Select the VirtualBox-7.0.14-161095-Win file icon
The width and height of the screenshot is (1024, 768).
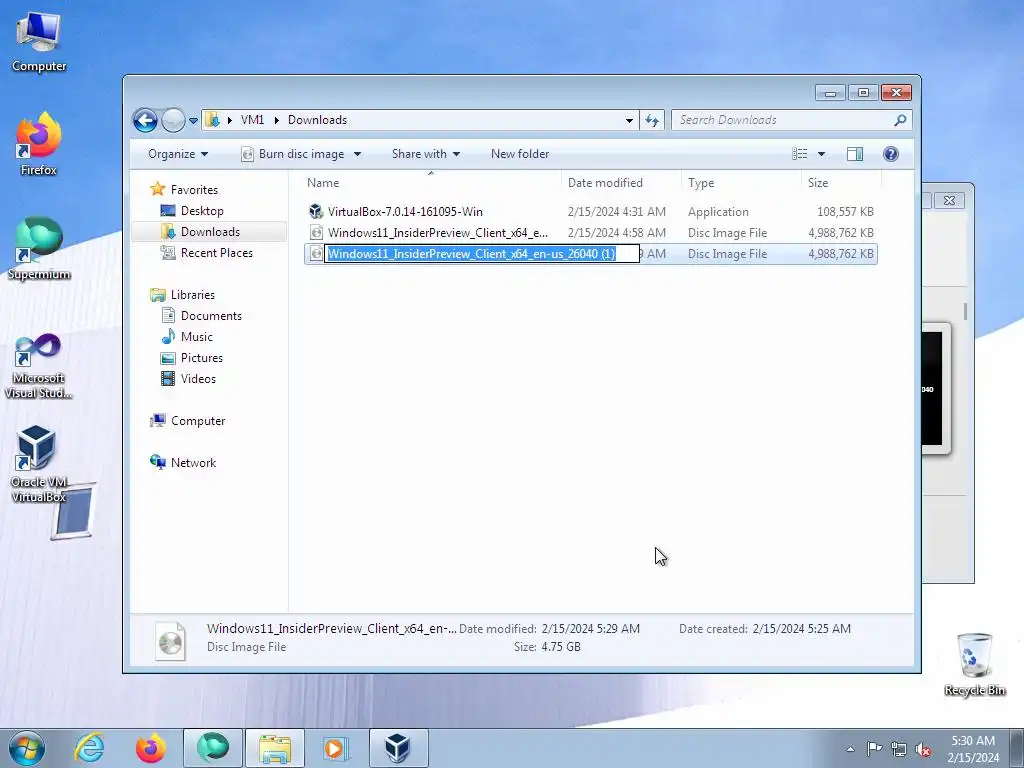coord(316,212)
